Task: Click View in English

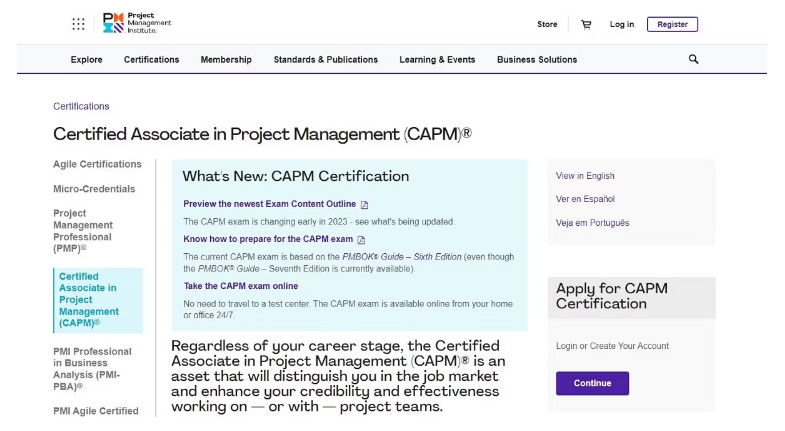Action: coord(585,176)
